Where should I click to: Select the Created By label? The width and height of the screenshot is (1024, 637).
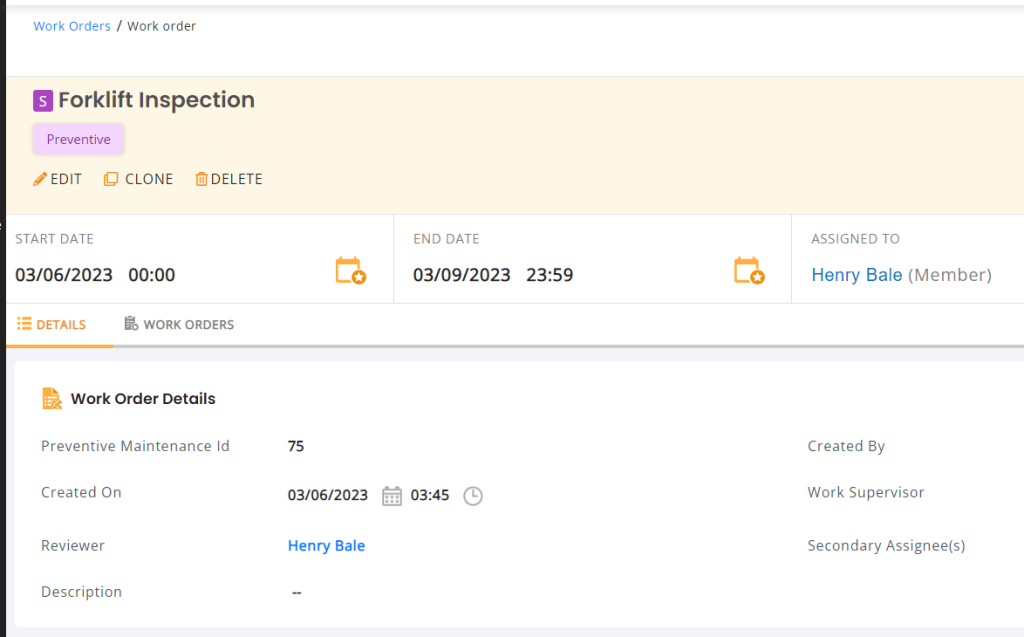(x=846, y=446)
